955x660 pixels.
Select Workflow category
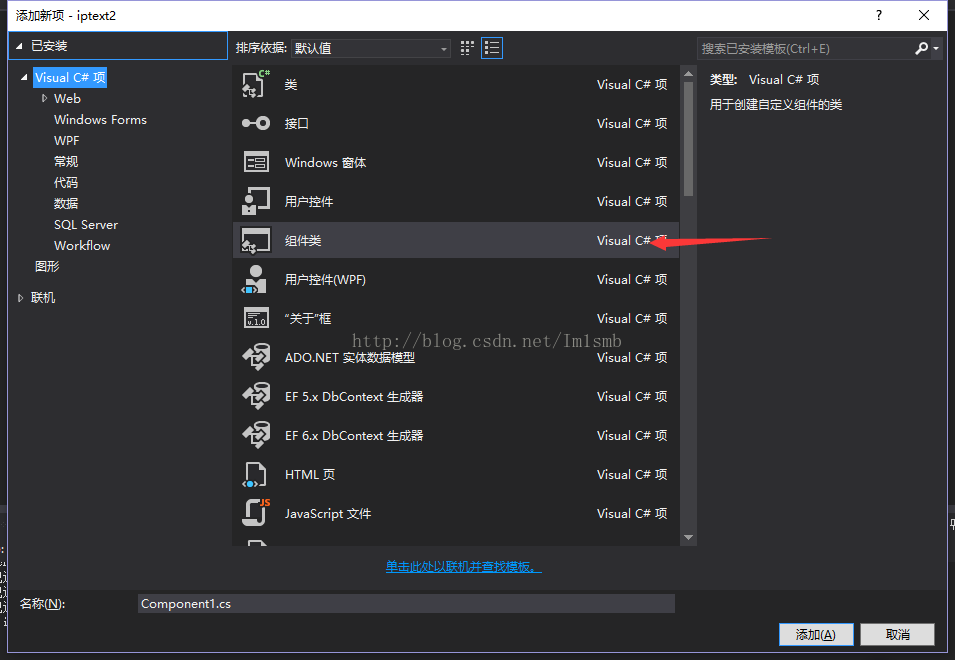(x=82, y=245)
